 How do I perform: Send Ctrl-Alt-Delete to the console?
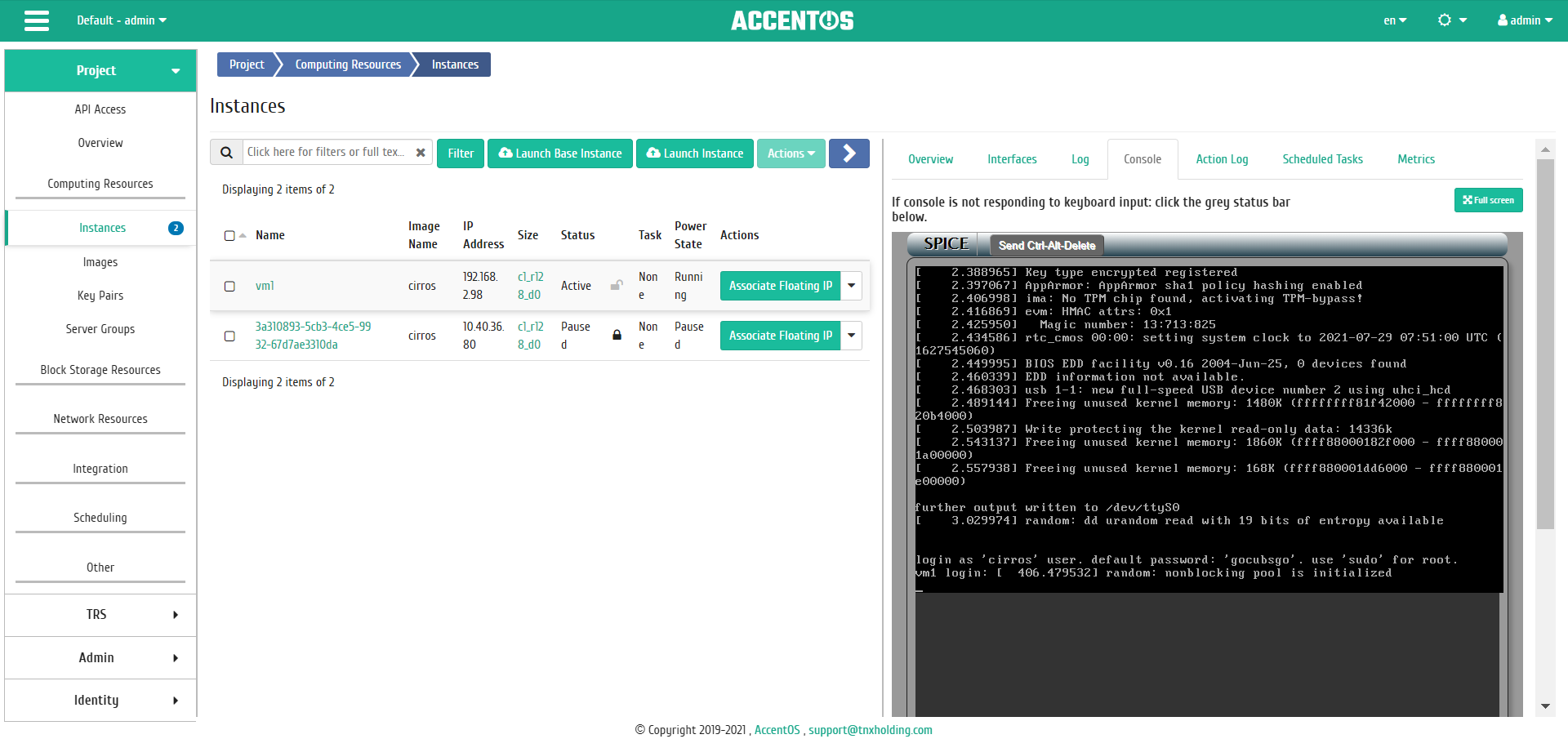point(1047,245)
